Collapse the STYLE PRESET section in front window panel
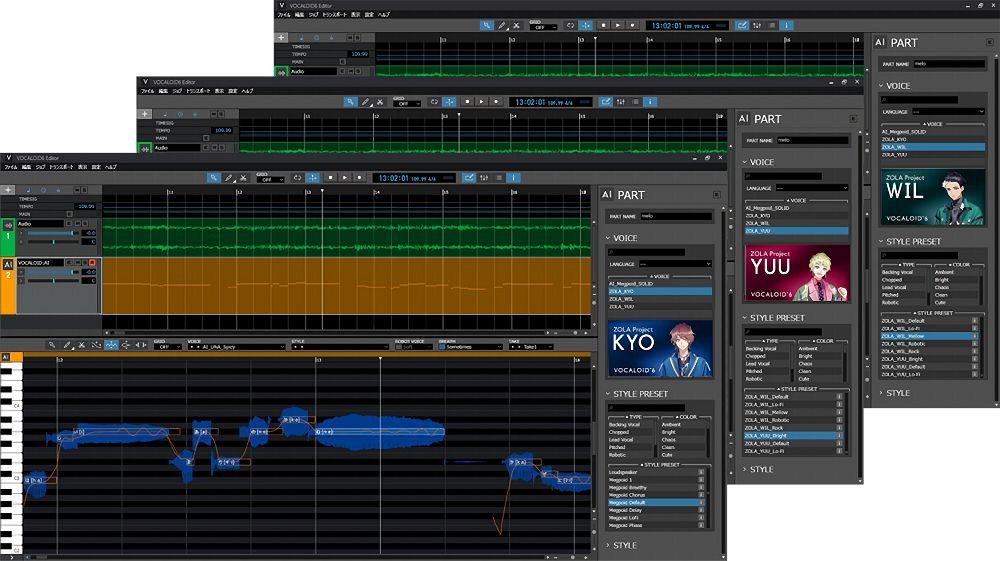The height and width of the screenshot is (561, 1000). [608, 394]
